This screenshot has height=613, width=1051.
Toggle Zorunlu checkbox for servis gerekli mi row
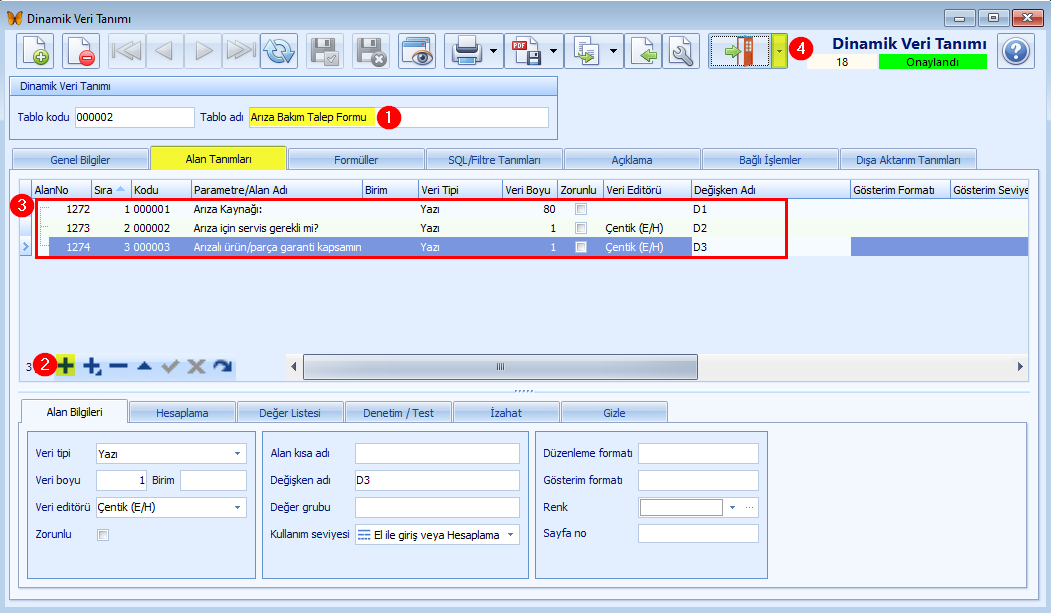(x=581, y=228)
